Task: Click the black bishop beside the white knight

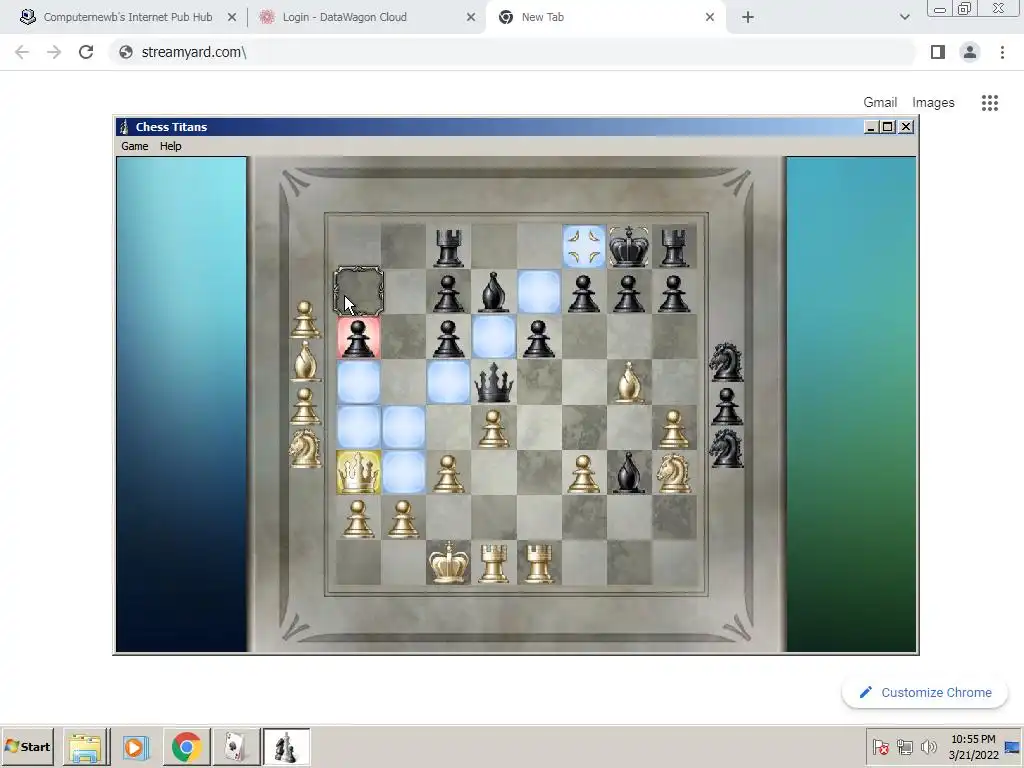Action: point(628,472)
